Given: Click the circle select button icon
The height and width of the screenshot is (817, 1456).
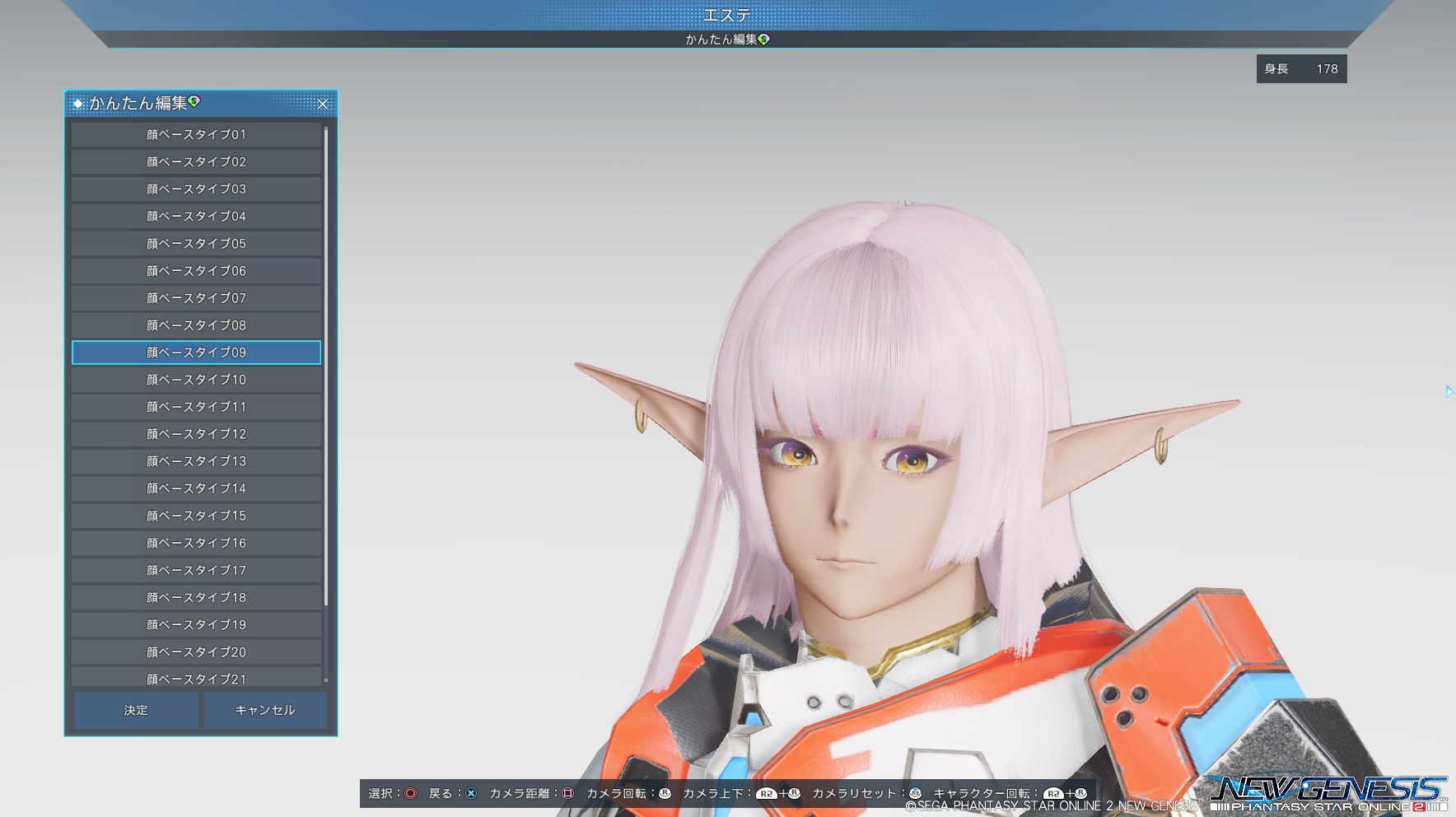Looking at the screenshot, I should (x=410, y=793).
